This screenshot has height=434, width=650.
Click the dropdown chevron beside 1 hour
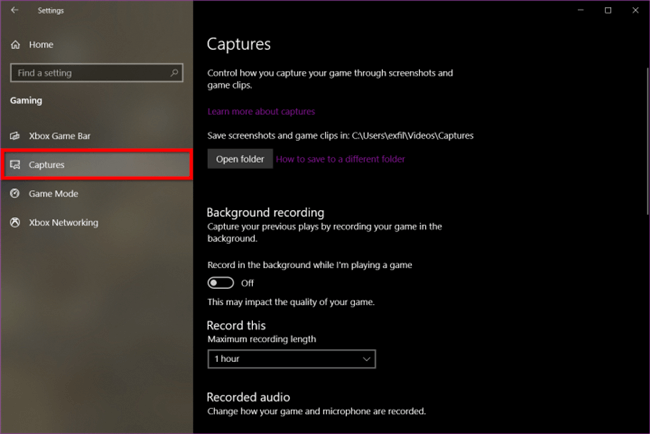tap(367, 358)
